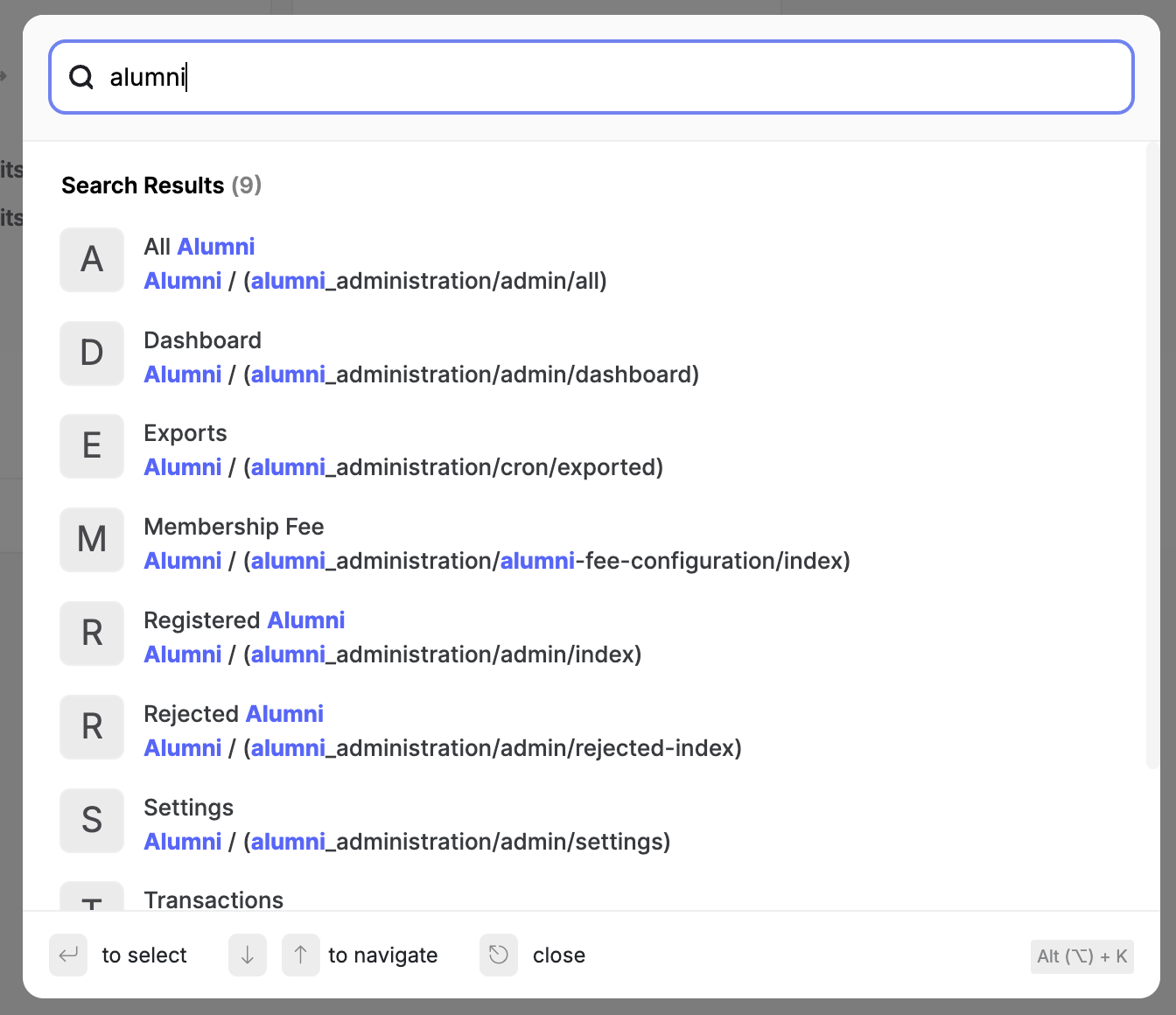Click the search field containing 'alumni'
Screen dimensions: 1176x1015
pyautogui.click(x=591, y=77)
